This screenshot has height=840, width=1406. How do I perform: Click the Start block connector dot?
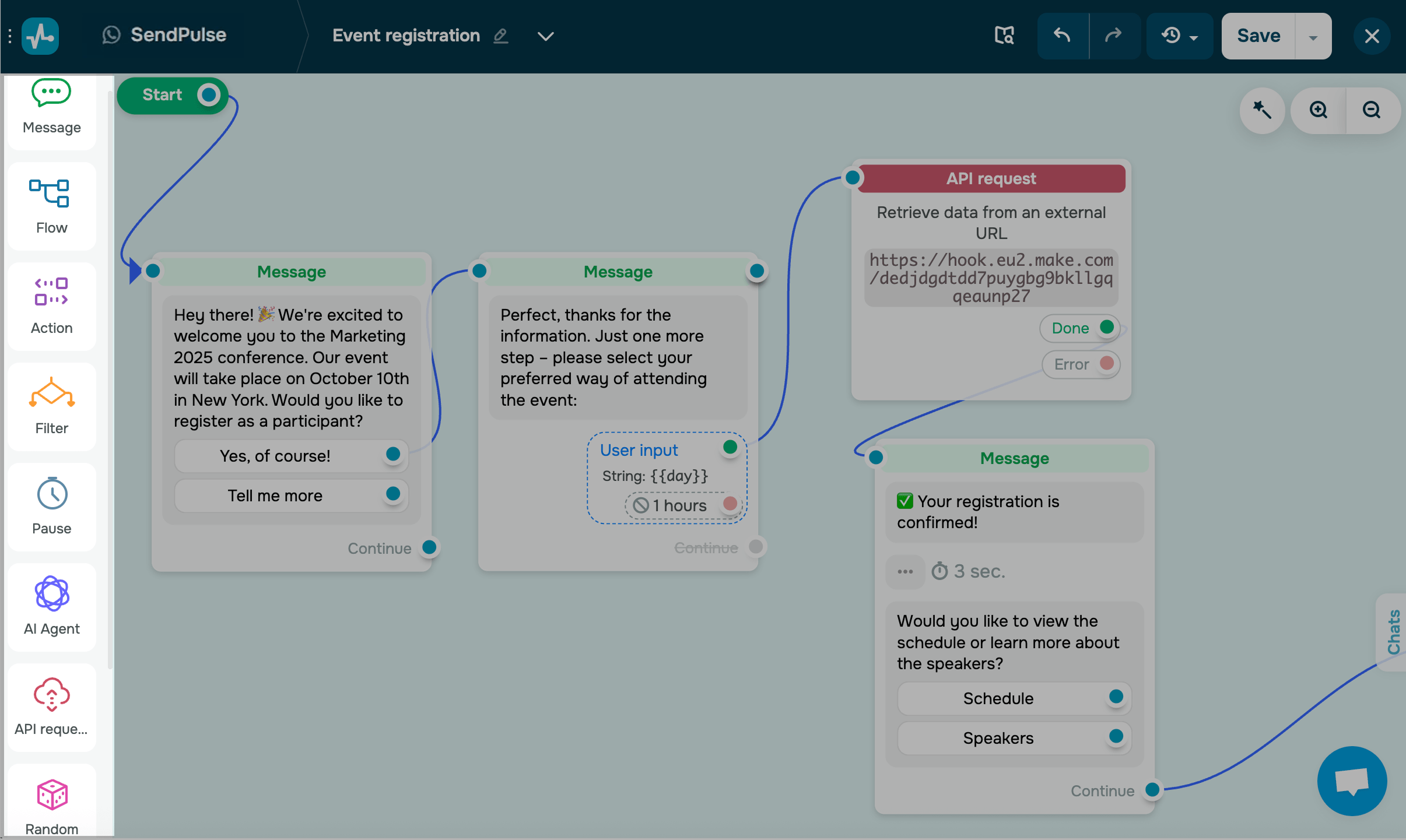(208, 94)
